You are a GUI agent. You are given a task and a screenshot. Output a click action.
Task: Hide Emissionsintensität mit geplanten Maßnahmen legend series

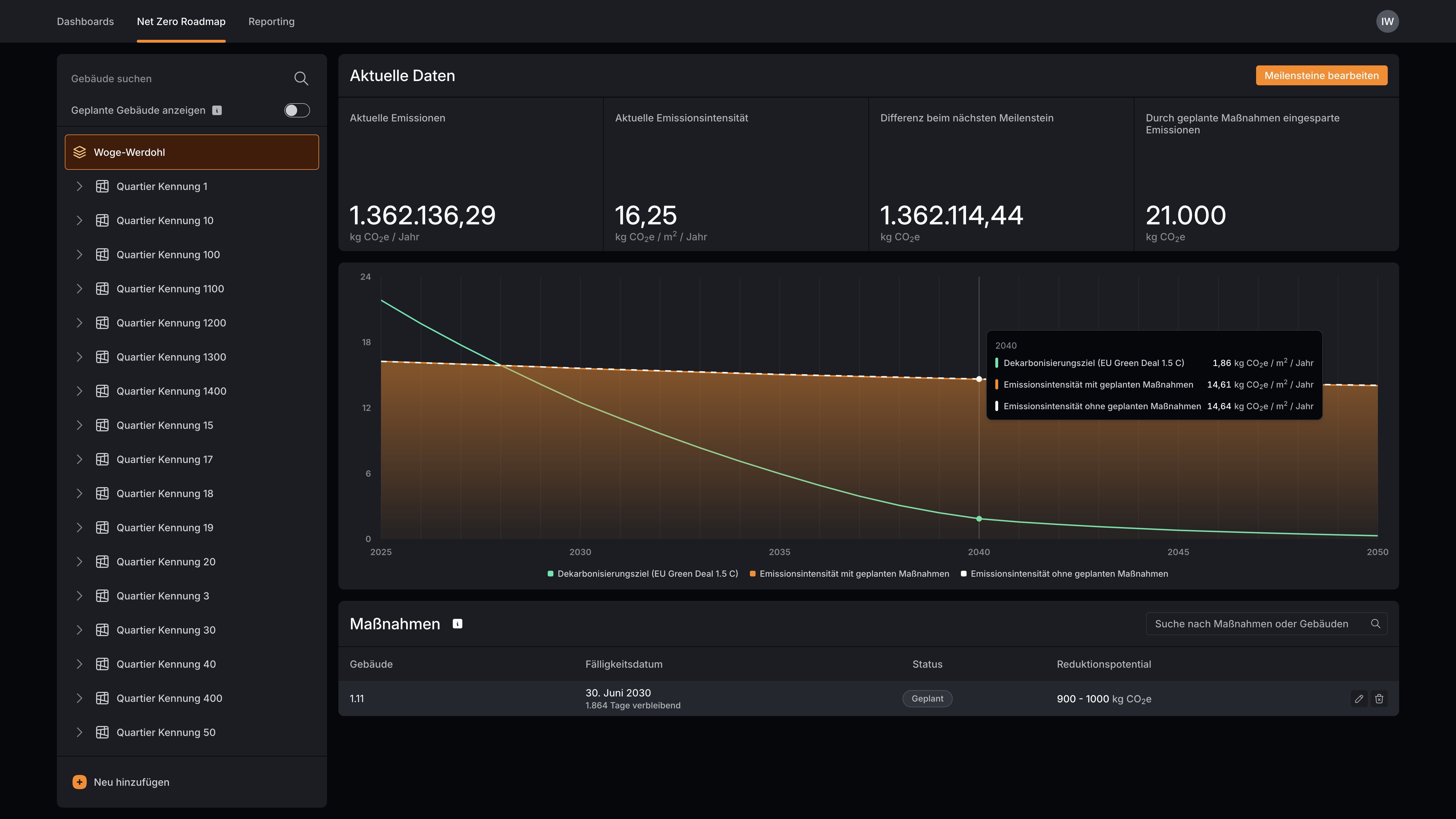tap(853, 574)
